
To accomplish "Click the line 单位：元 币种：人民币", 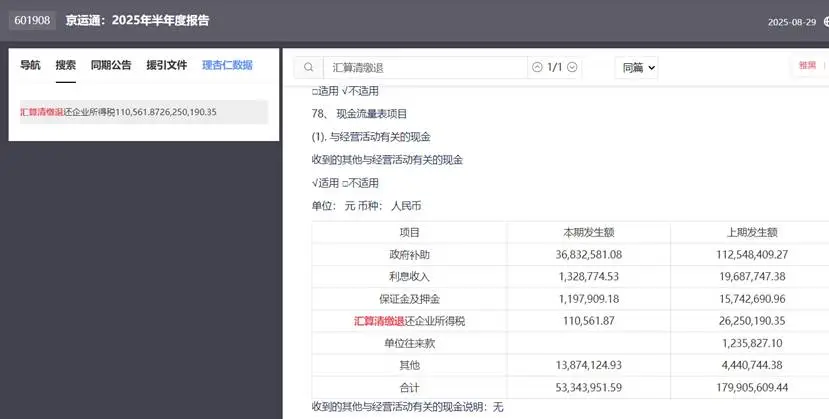I will pos(366,206).
